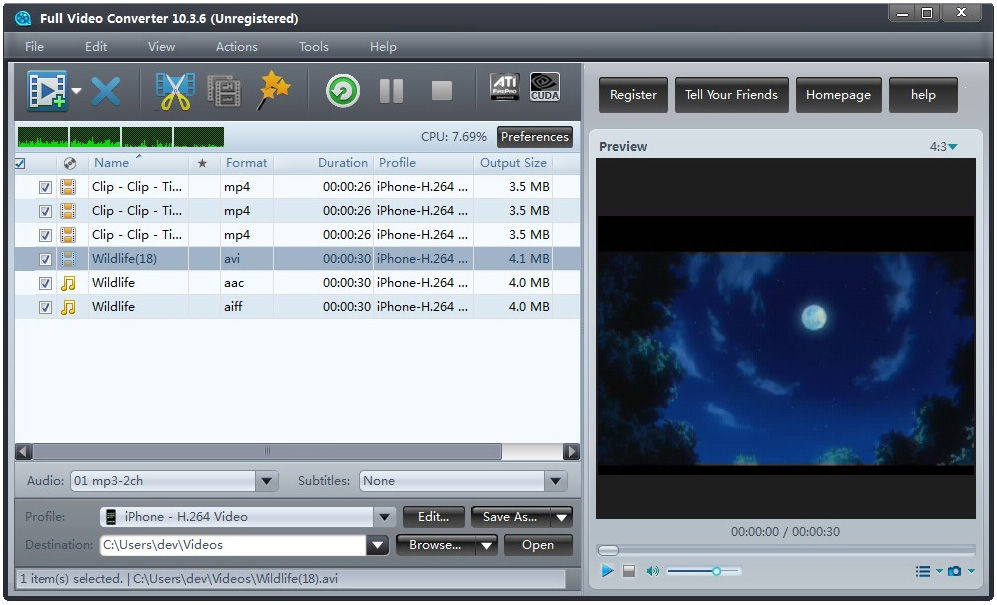Image resolution: width=997 pixels, height=605 pixels.
Task: Click the Browse... button
Action: (x=436, y=545)
